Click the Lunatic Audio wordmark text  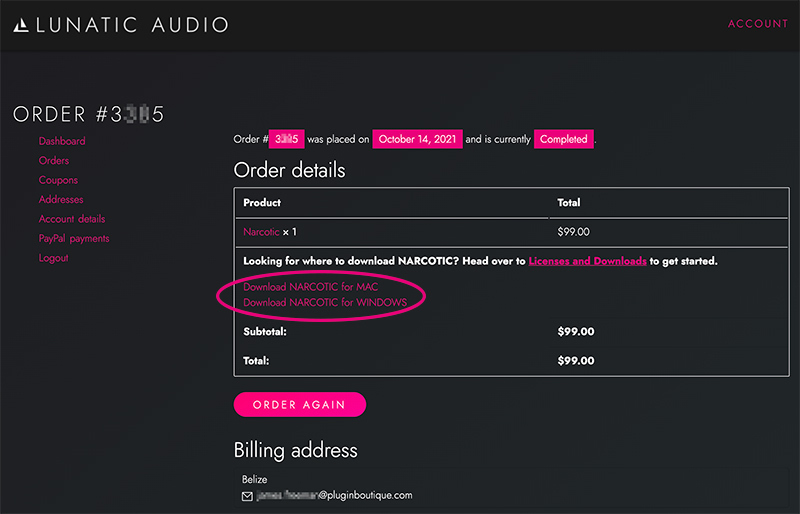coord(132,25)
